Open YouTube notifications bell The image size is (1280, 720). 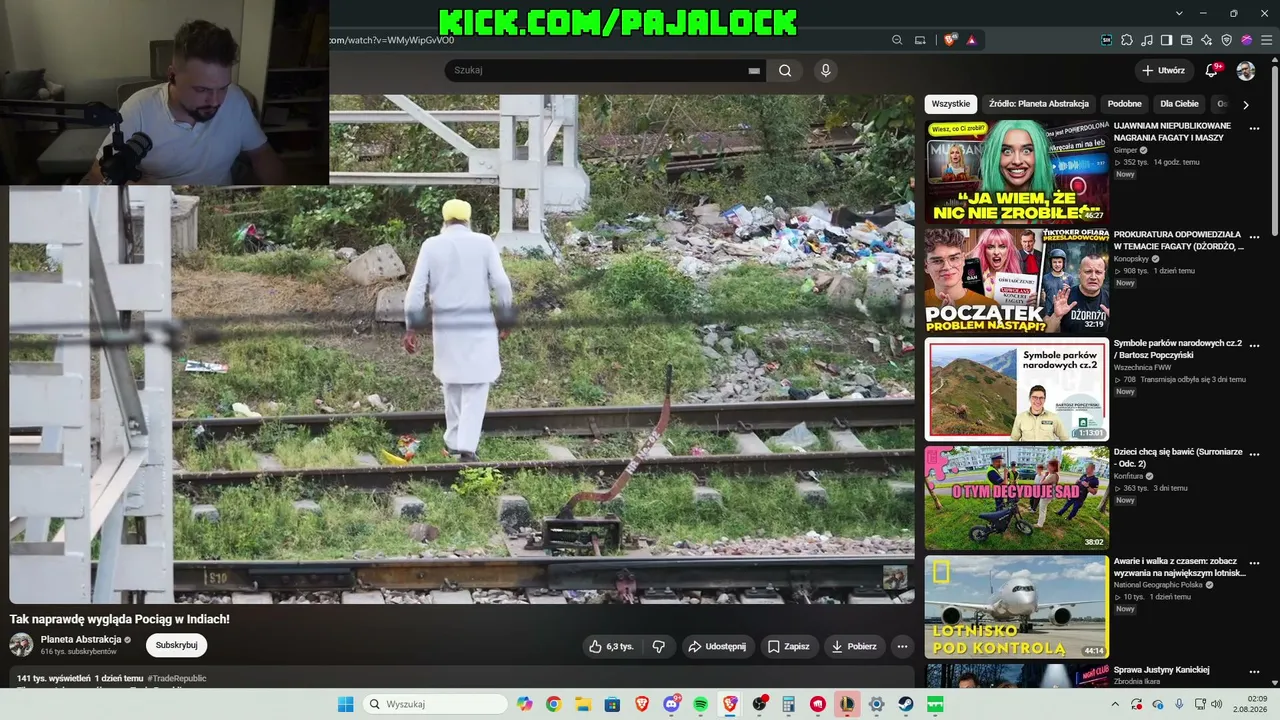tap(1212, 70)
